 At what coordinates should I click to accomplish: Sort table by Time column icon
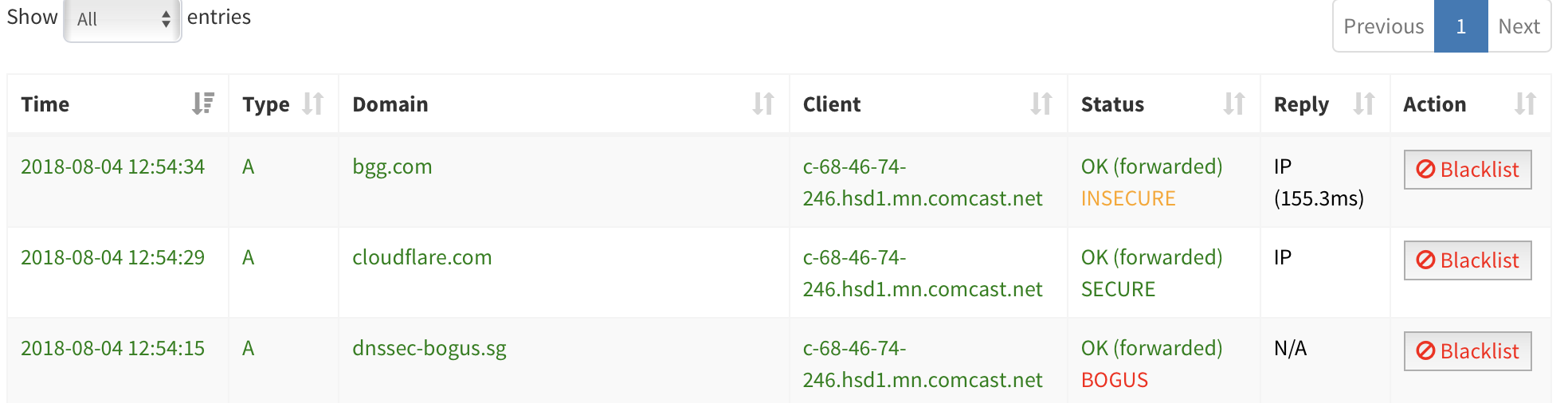pos(203,104)
